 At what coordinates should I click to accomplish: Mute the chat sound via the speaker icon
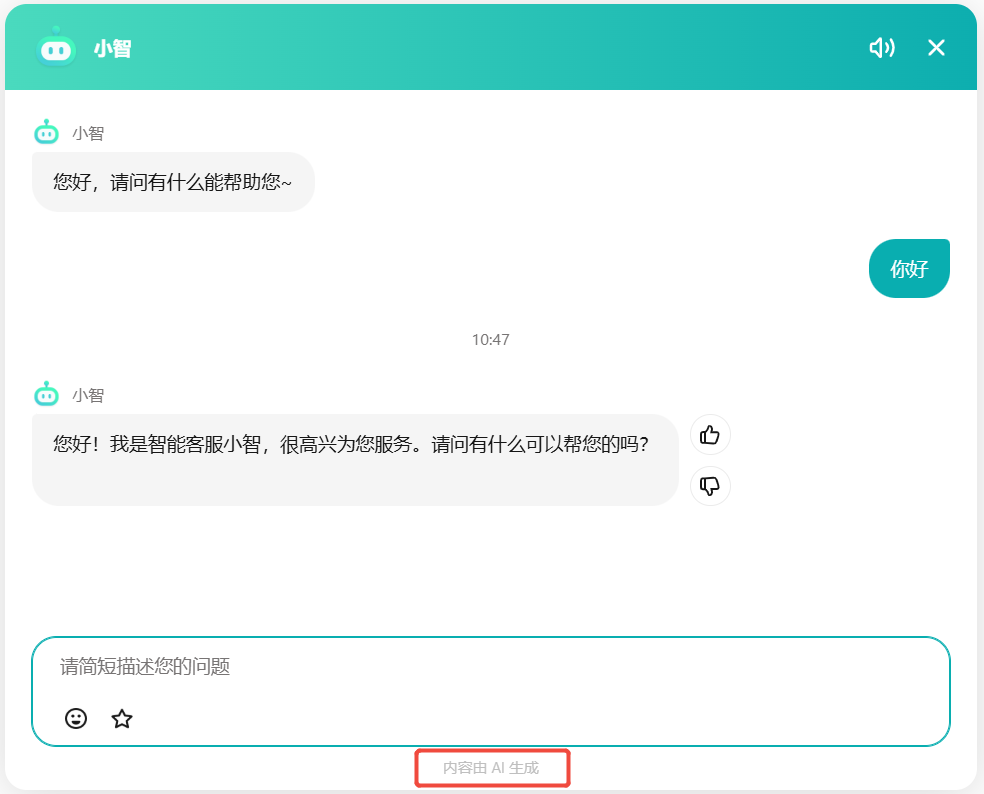(882, 47)
